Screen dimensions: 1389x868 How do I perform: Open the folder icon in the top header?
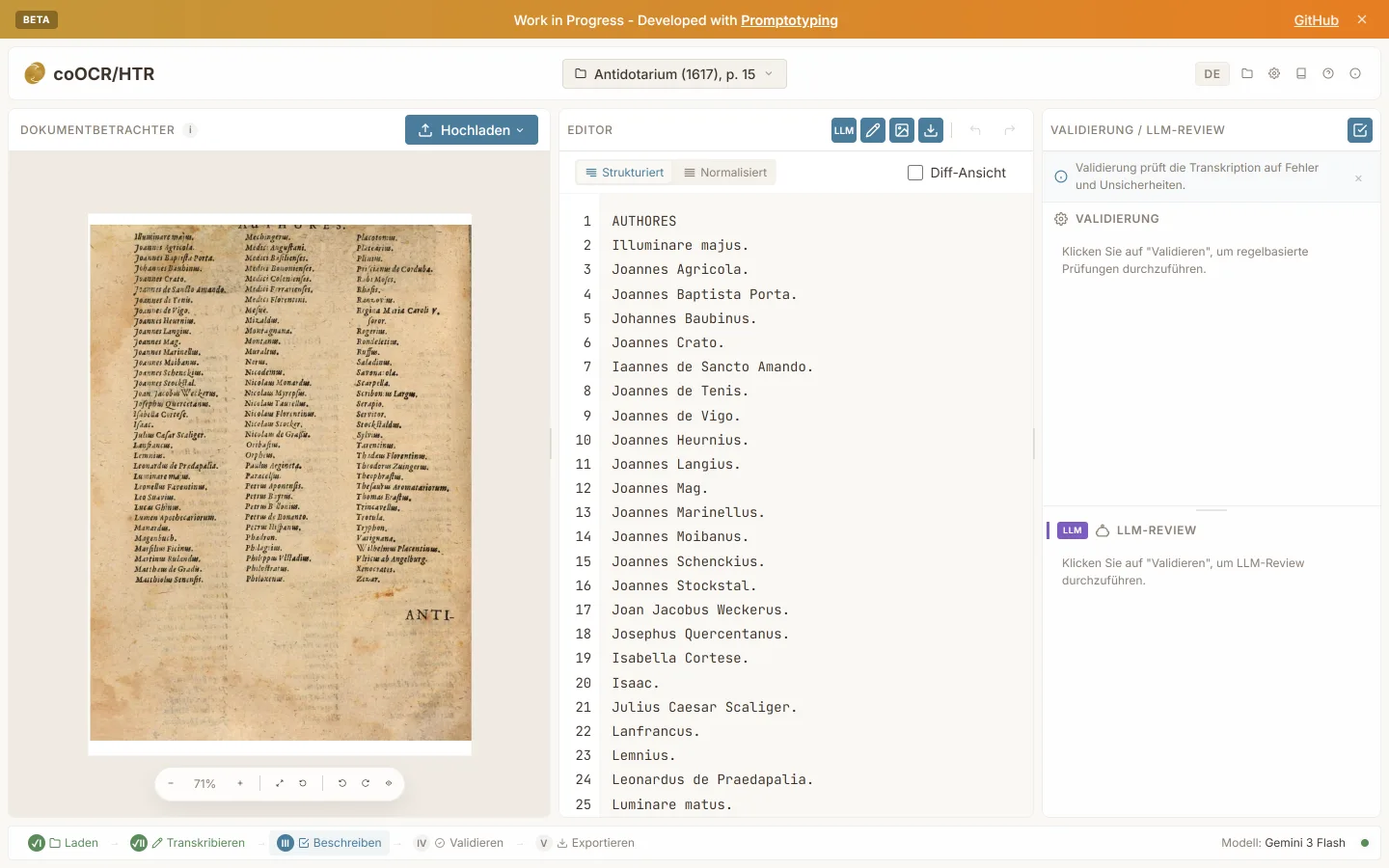[x=1247, y=73]
